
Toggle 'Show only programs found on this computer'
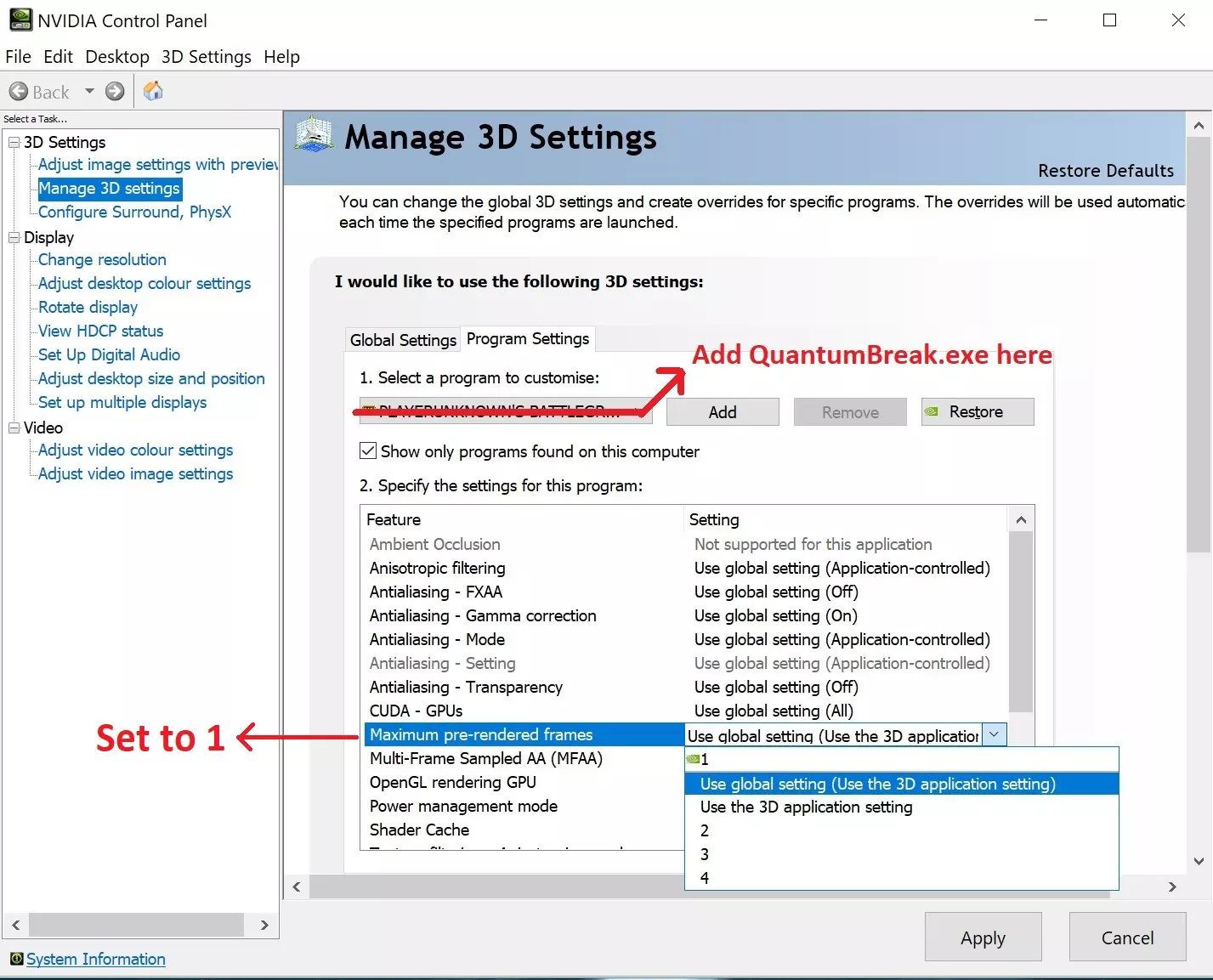[368, 451]
